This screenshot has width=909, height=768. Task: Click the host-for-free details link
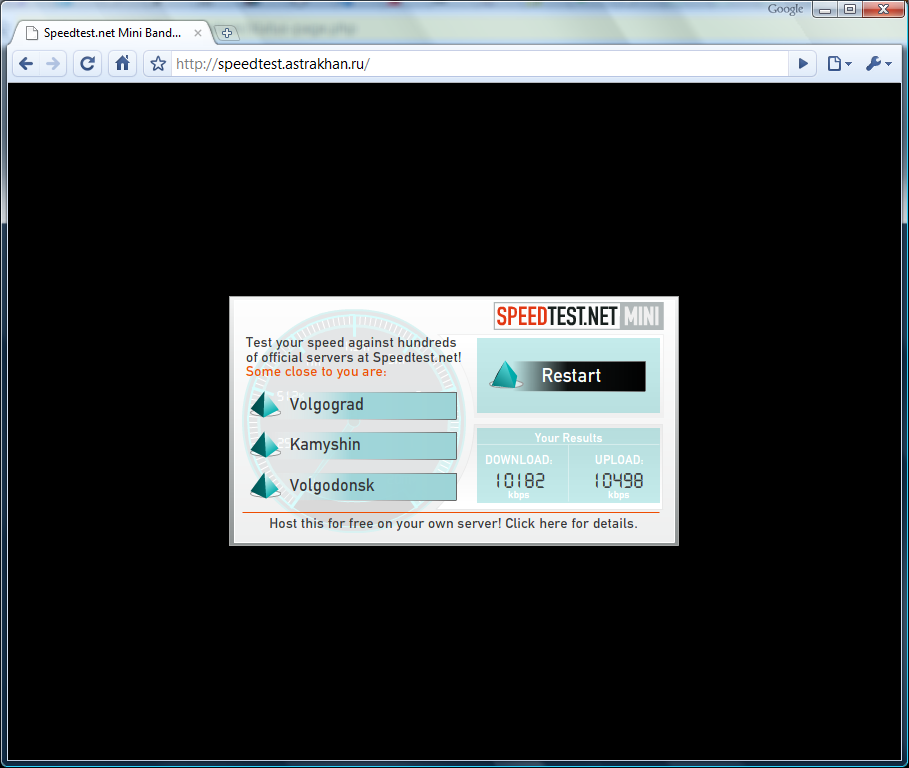(x=453, y=523)
